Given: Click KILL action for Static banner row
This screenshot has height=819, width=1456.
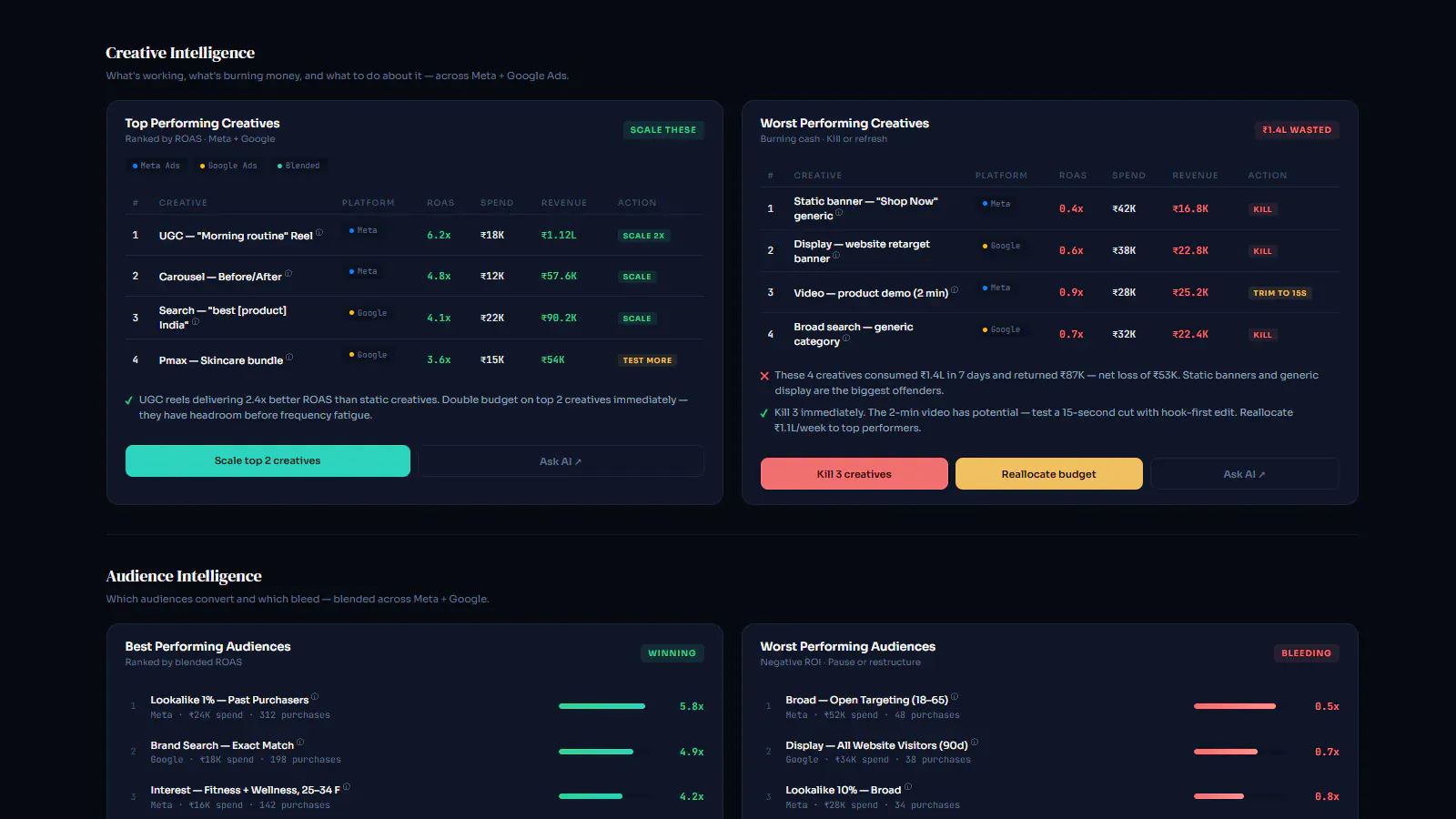Looking at the screenshot, I should [x=1262, y=209].
